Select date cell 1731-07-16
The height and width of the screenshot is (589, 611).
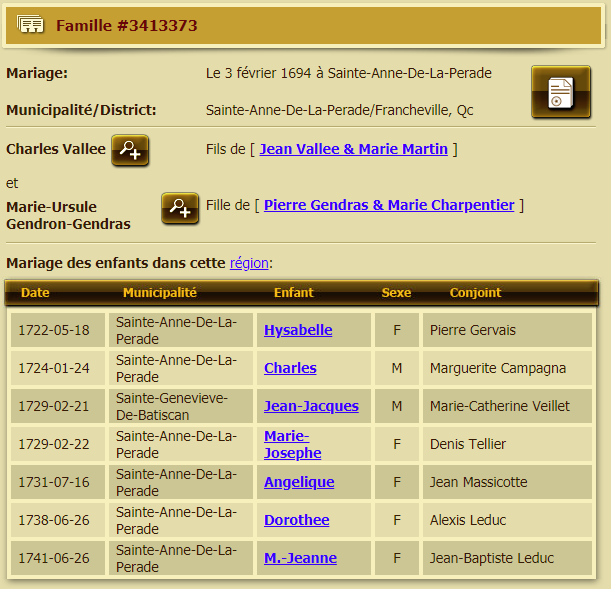point(58,482)
